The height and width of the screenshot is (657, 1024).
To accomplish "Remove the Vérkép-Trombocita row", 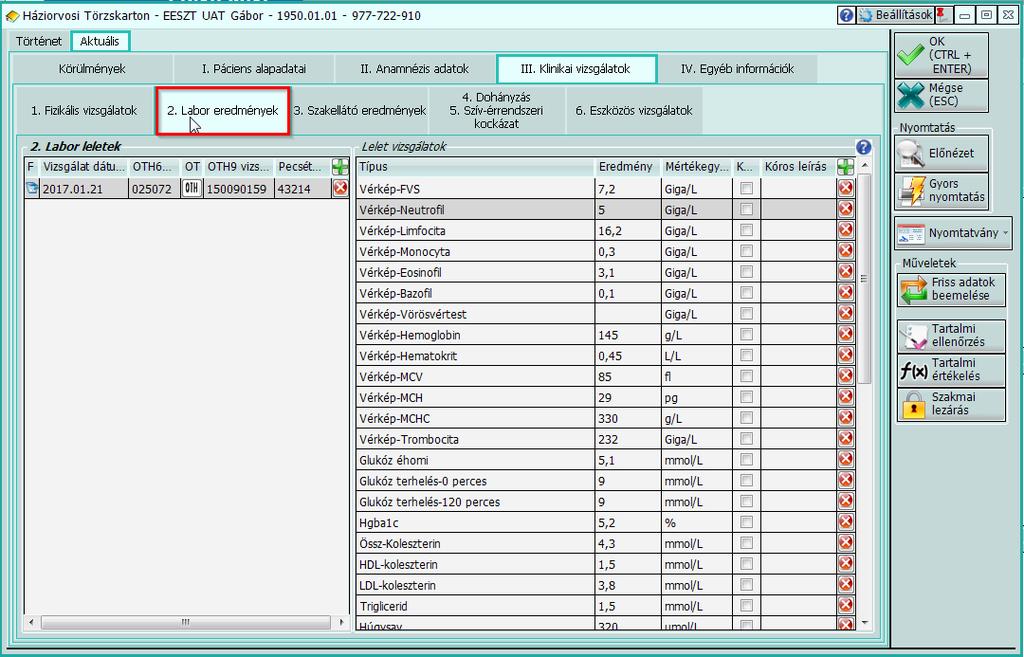I will (x=846, y=440).
